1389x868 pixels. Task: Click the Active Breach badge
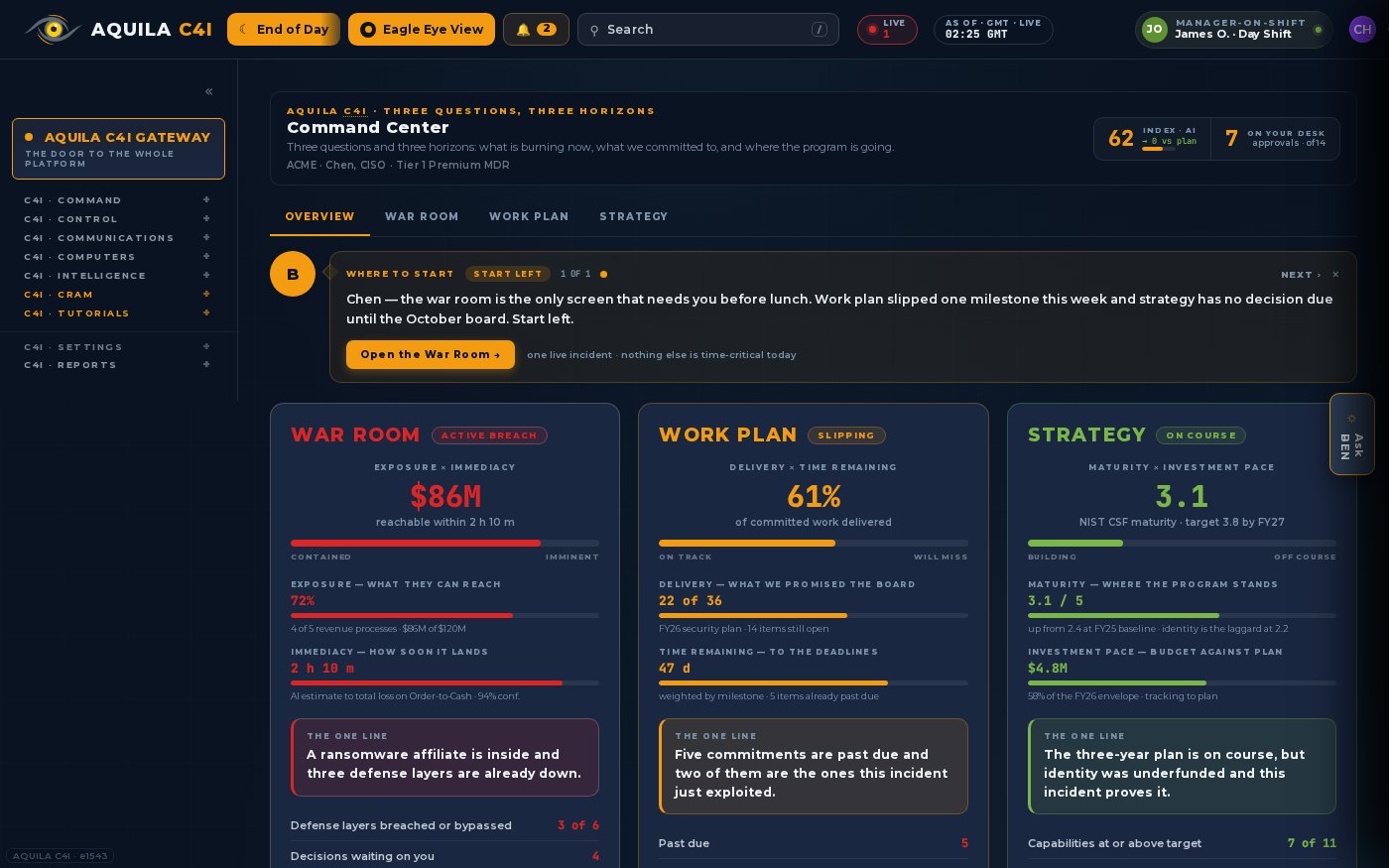coord(489,435)
